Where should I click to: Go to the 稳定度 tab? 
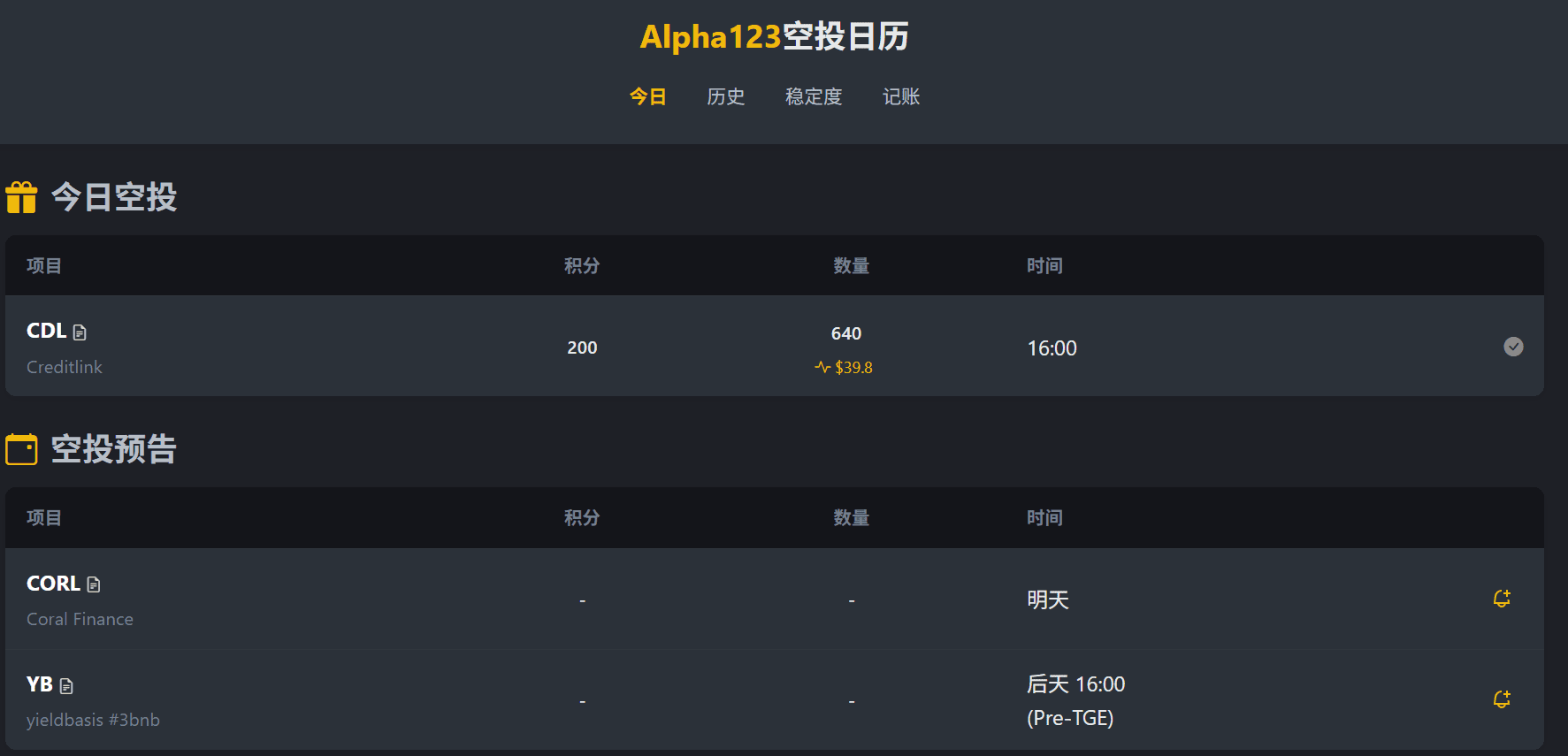click(814, 96)
